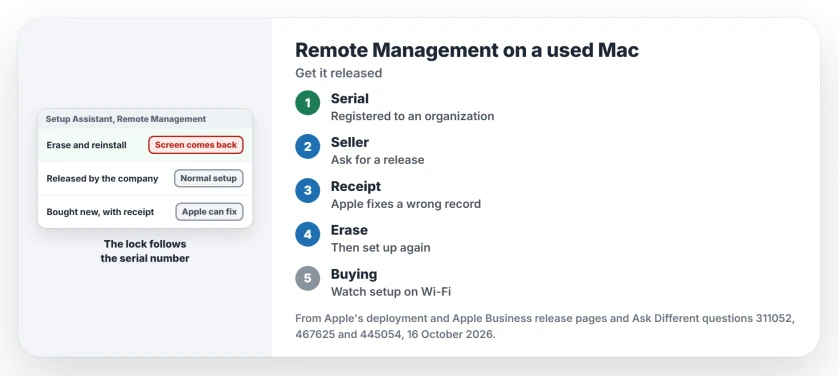Click the "Receipt" step heading
The width and height of the screenshot is (839, 376).
356,186
